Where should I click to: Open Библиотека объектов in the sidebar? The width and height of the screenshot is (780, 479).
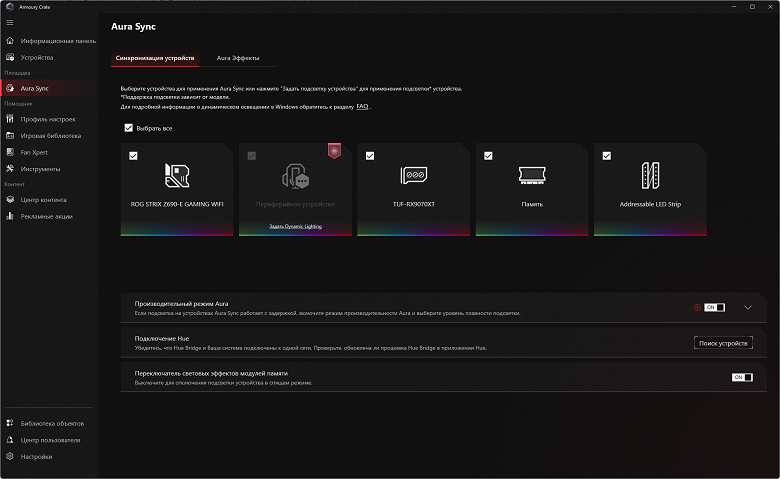point(52,423)
